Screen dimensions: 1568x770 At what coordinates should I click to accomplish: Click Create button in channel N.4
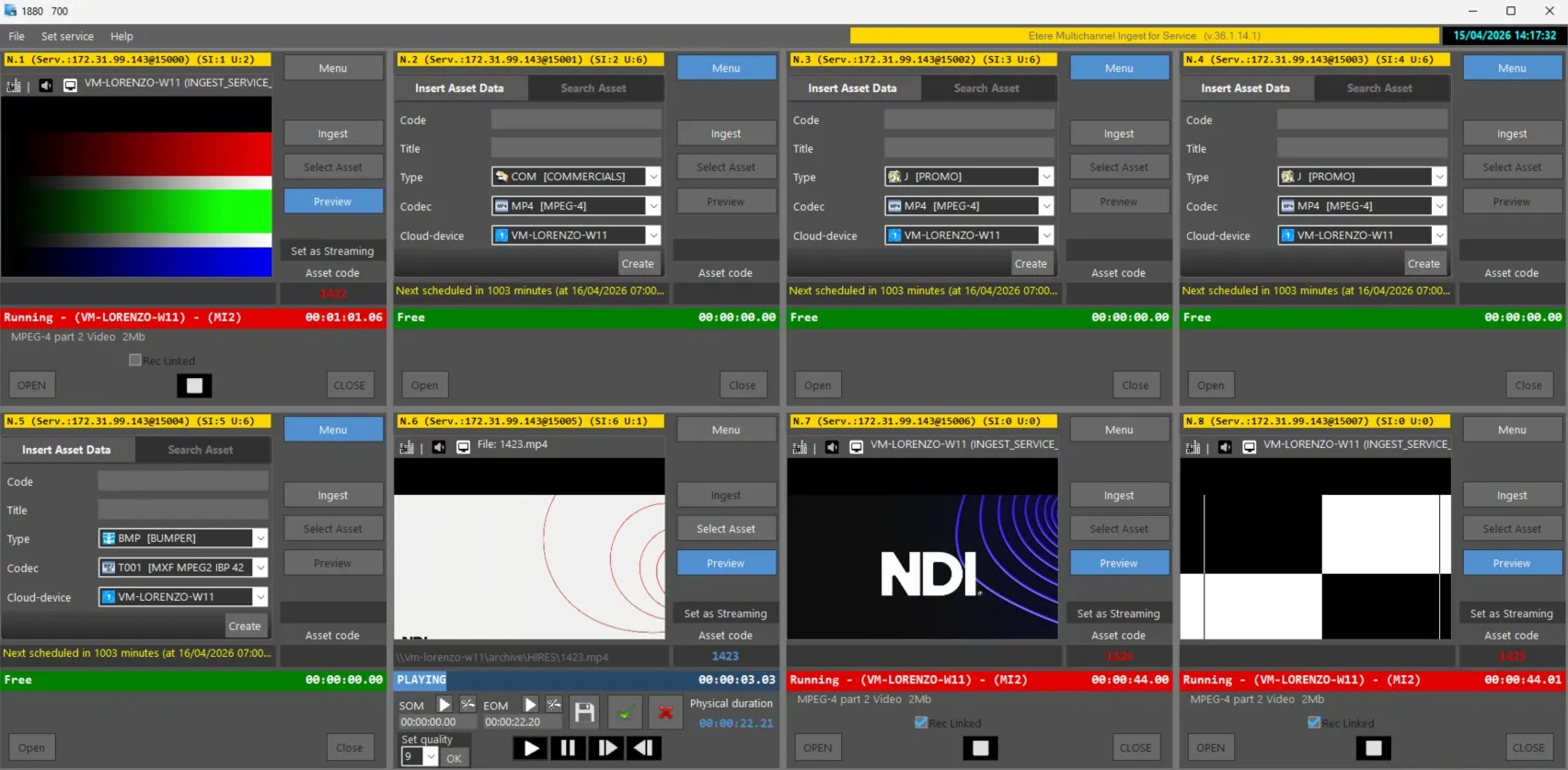pos(1423,264)
